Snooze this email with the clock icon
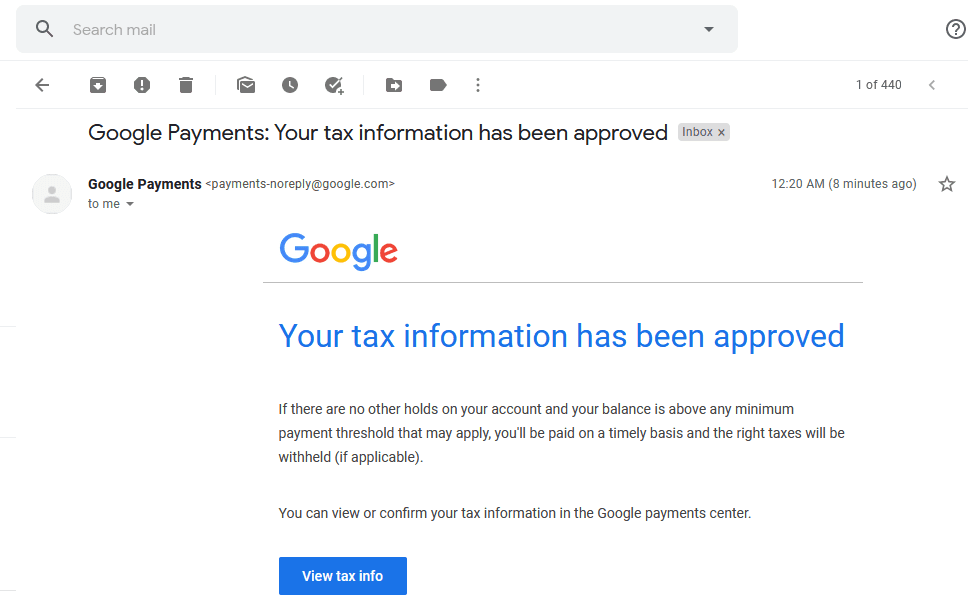Screen dimensions: 968x616 point(290,85)
